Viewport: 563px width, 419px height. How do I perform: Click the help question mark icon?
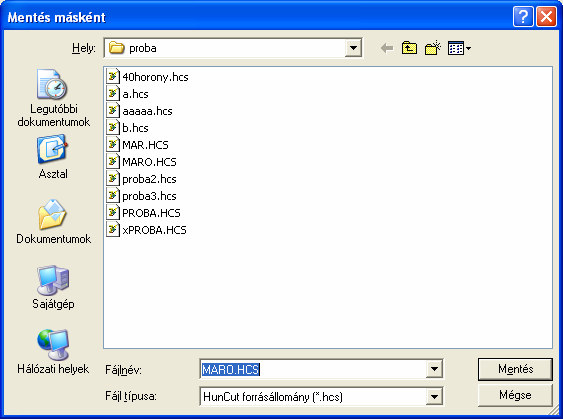[523, 17]
